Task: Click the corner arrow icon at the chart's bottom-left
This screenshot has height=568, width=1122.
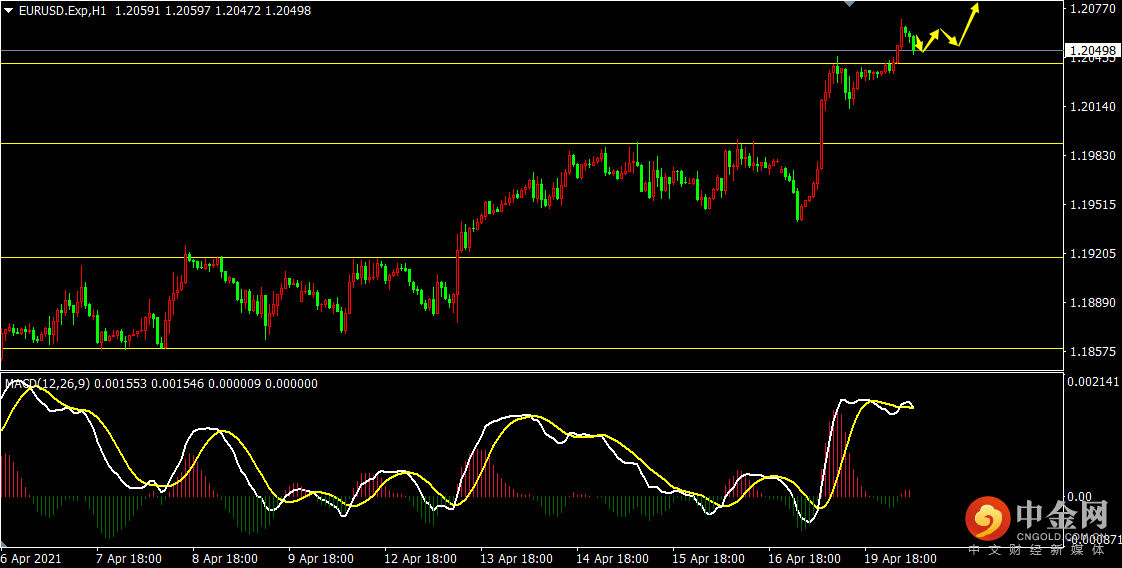Action: pos(6,542)
